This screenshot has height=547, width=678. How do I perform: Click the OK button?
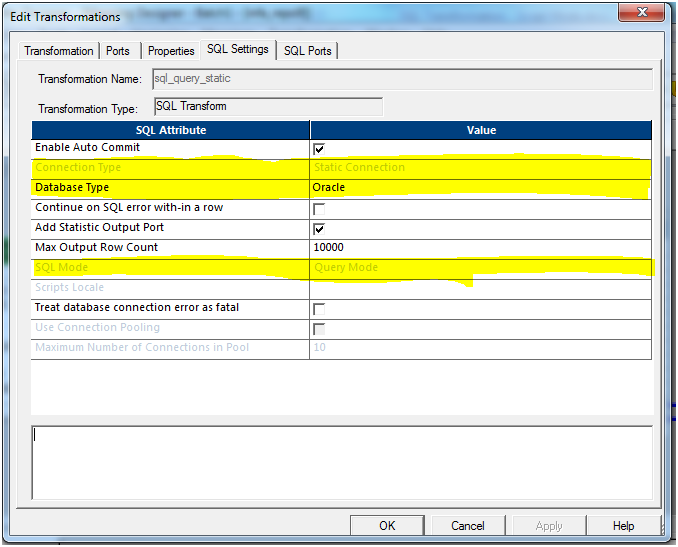click(x=387, y=526)
